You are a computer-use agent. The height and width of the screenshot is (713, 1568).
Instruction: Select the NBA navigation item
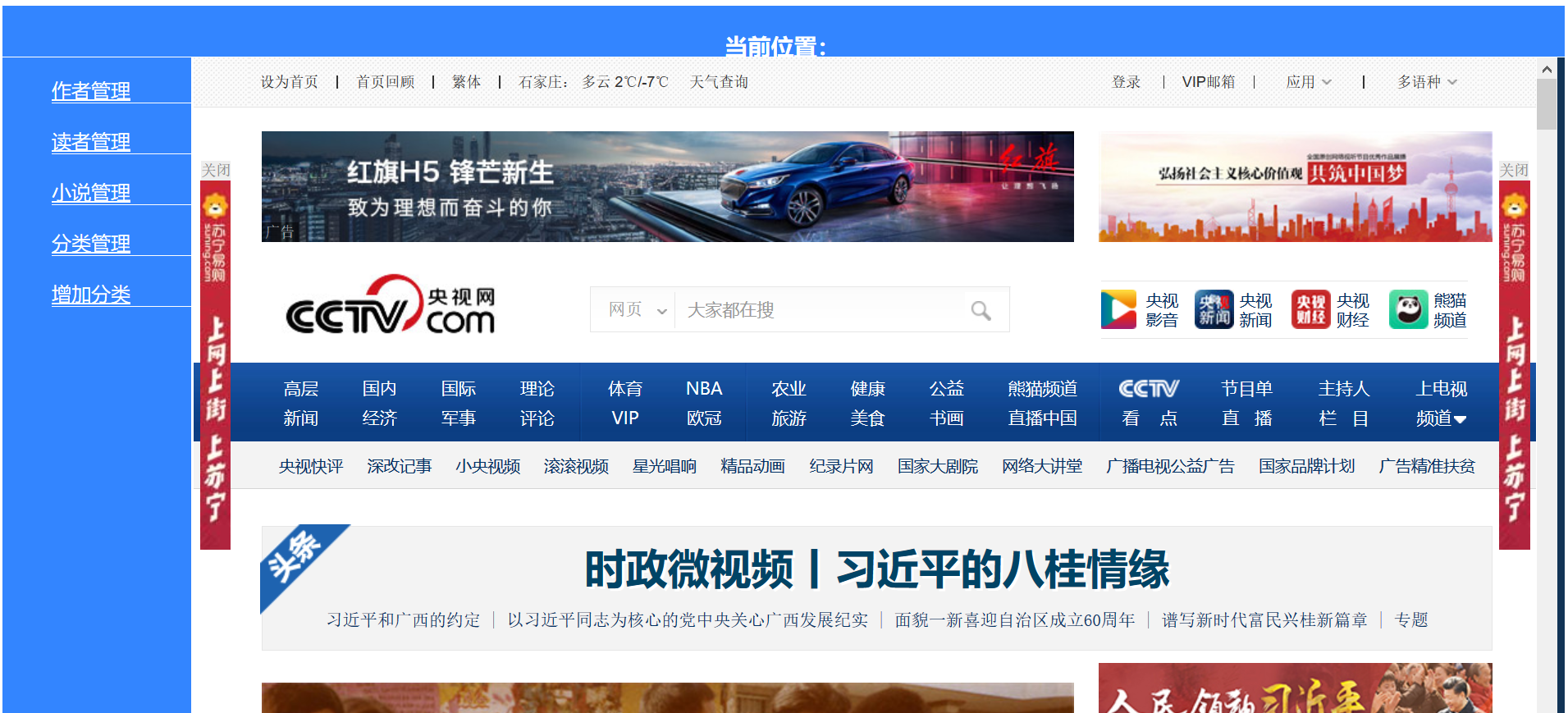click(704, 389)
